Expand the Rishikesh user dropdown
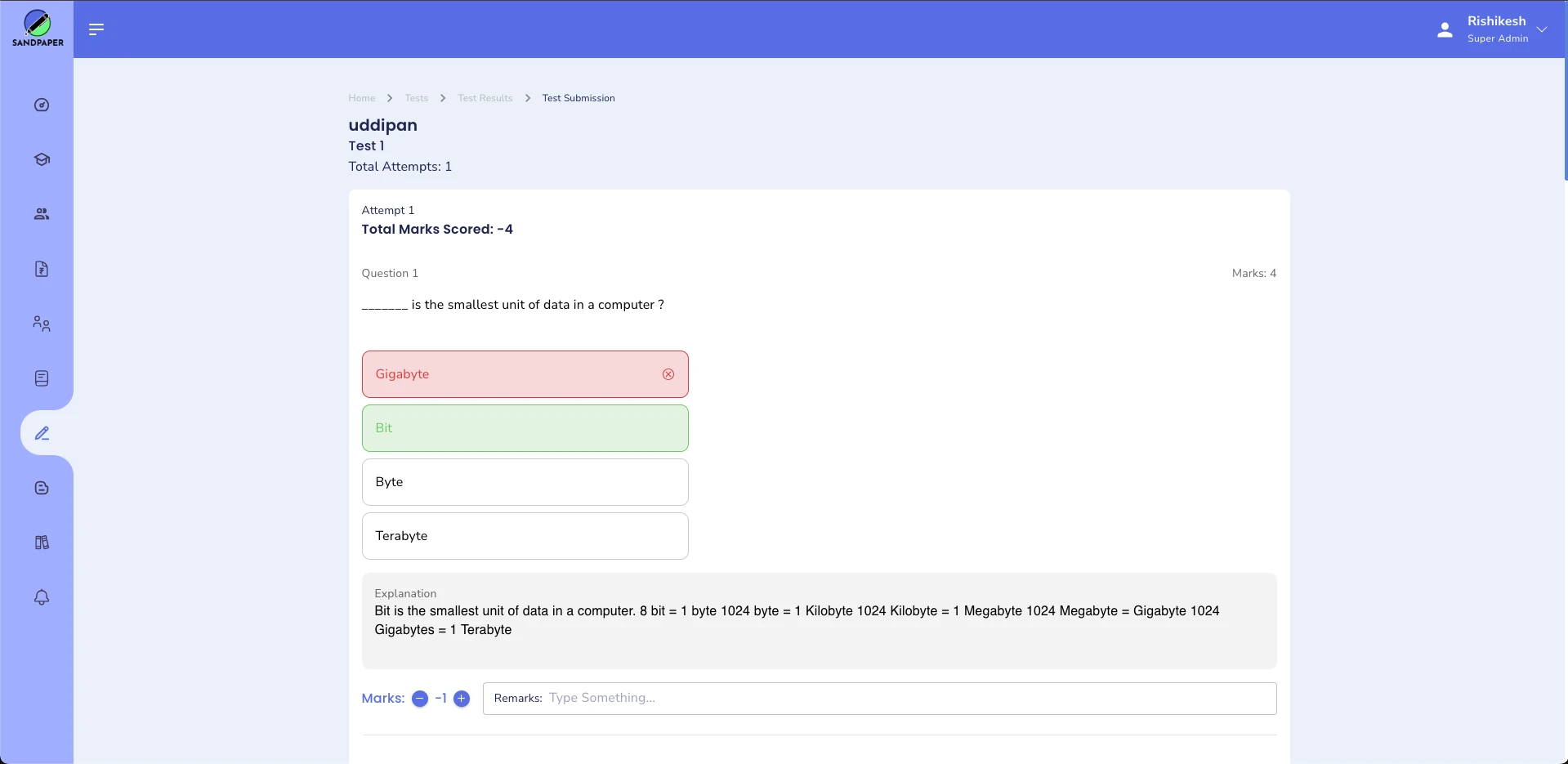The width and height of the screenshot is (1568, 764). pos(1541,29)
